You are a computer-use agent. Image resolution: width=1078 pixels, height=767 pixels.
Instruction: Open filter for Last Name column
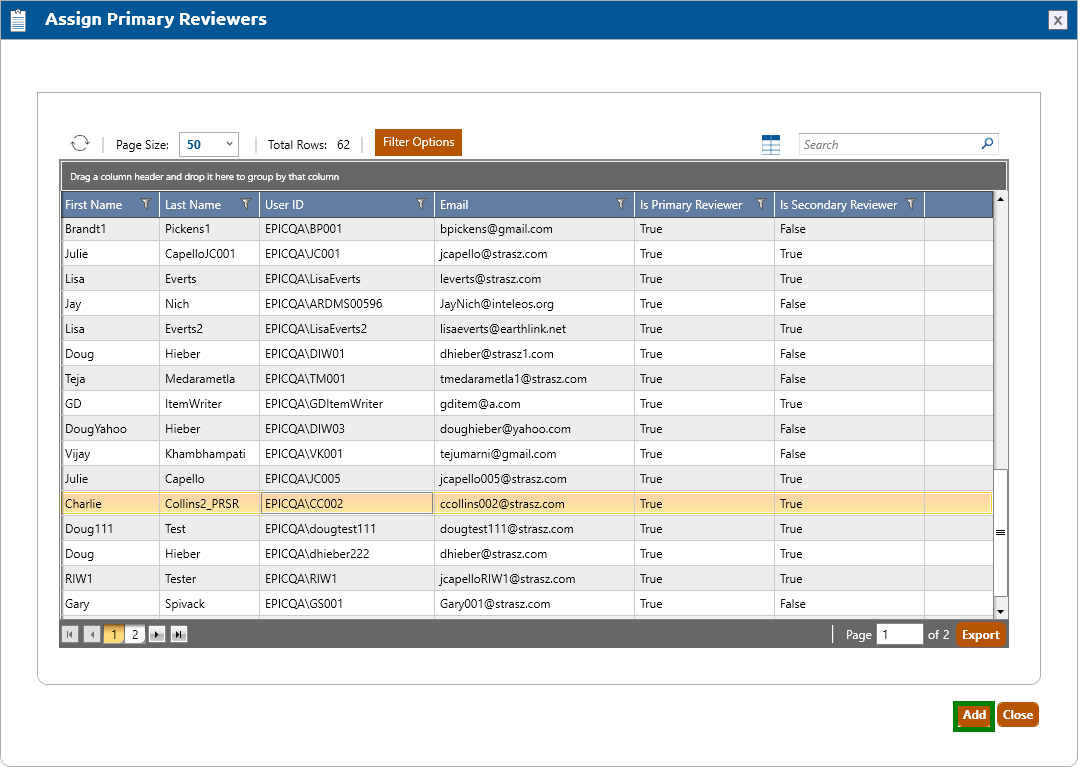pos(246,204)
